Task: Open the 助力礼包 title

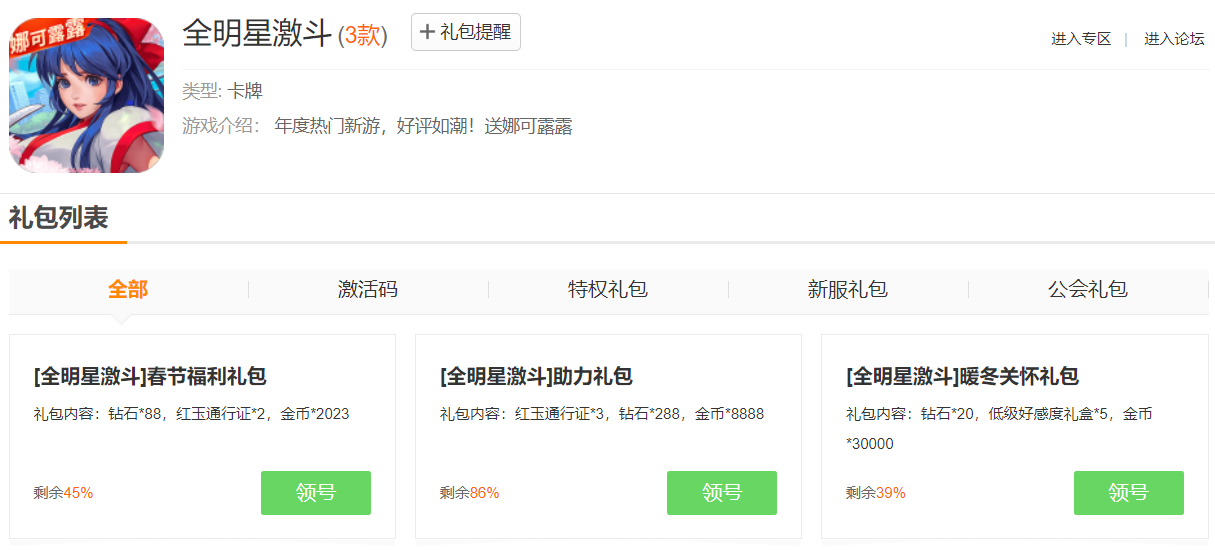Action: (x=536, y=377)
